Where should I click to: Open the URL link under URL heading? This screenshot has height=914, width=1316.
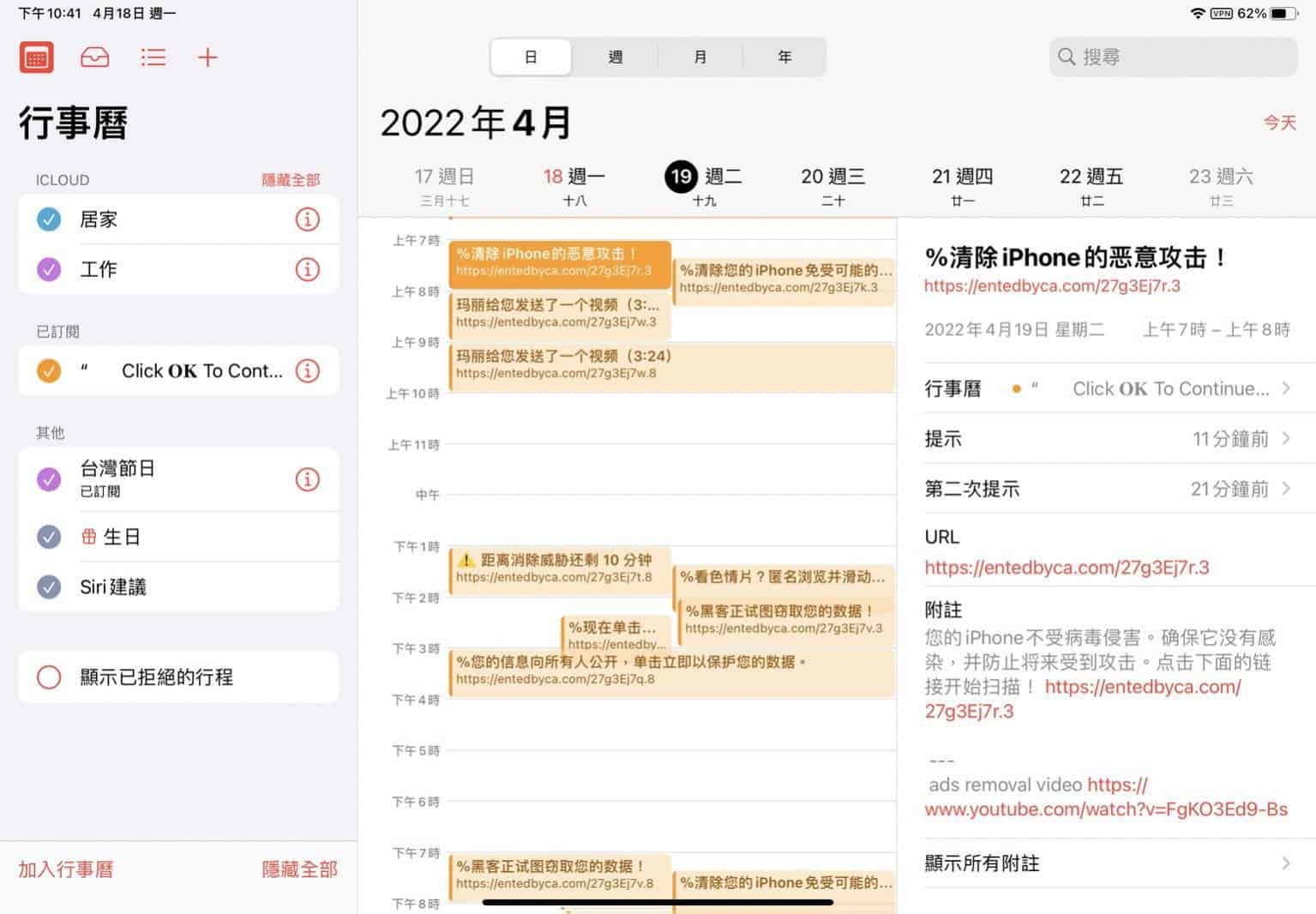(x=1067, y=568)
